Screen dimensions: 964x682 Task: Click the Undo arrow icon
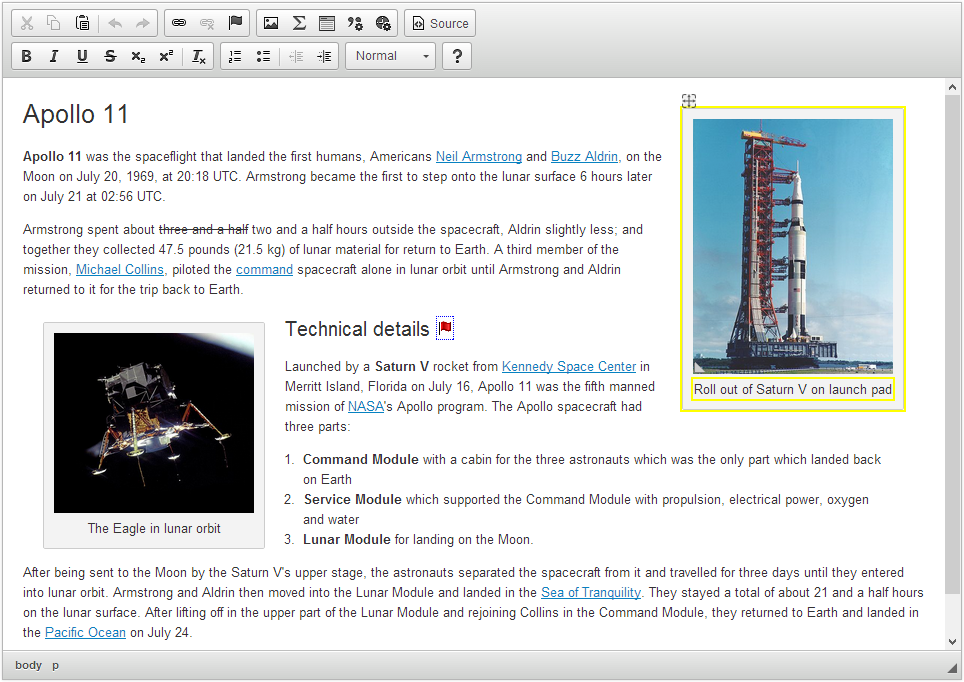[x=115, y=23]
